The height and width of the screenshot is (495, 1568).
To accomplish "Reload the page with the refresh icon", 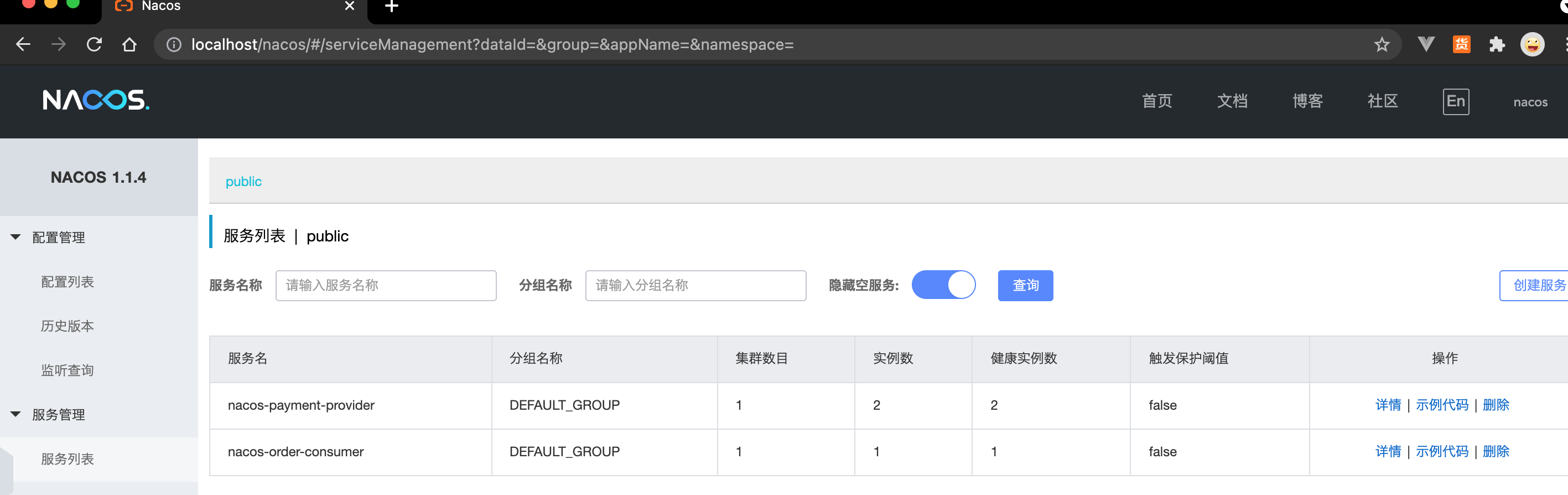I will pyautogui.click(x=94, y=44).
